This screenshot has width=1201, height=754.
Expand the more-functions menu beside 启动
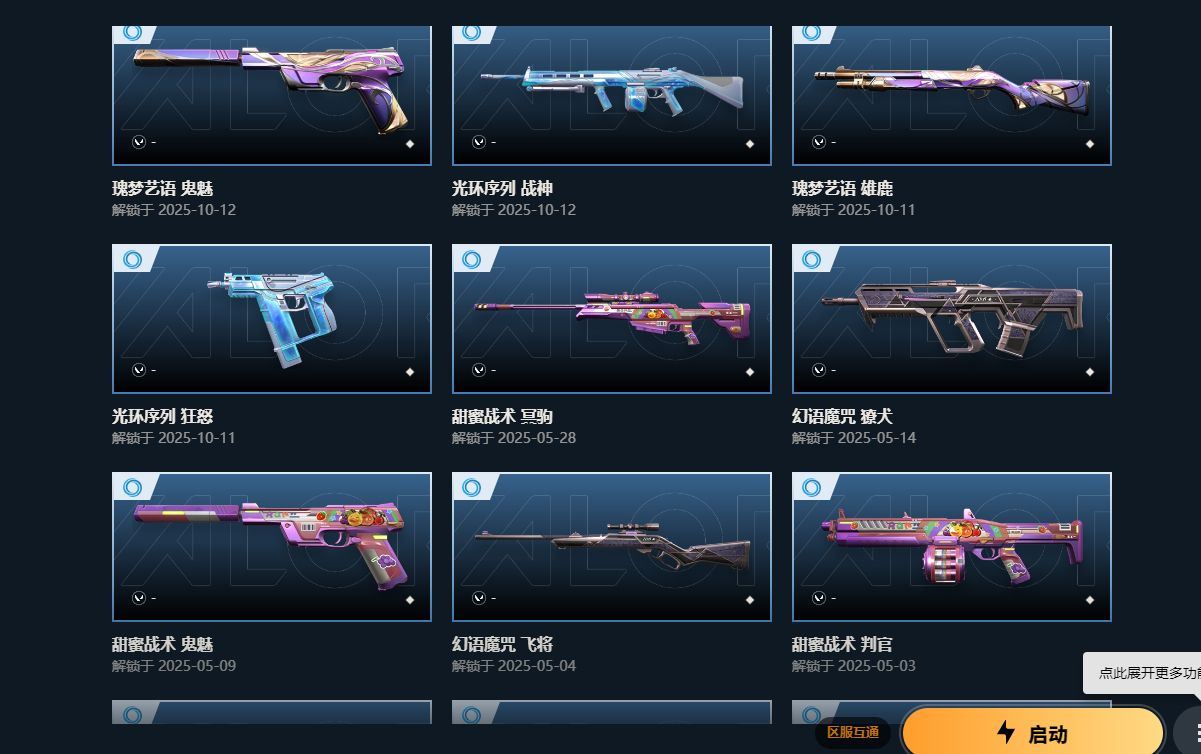pyautogui.click(x=1190, y=731)
